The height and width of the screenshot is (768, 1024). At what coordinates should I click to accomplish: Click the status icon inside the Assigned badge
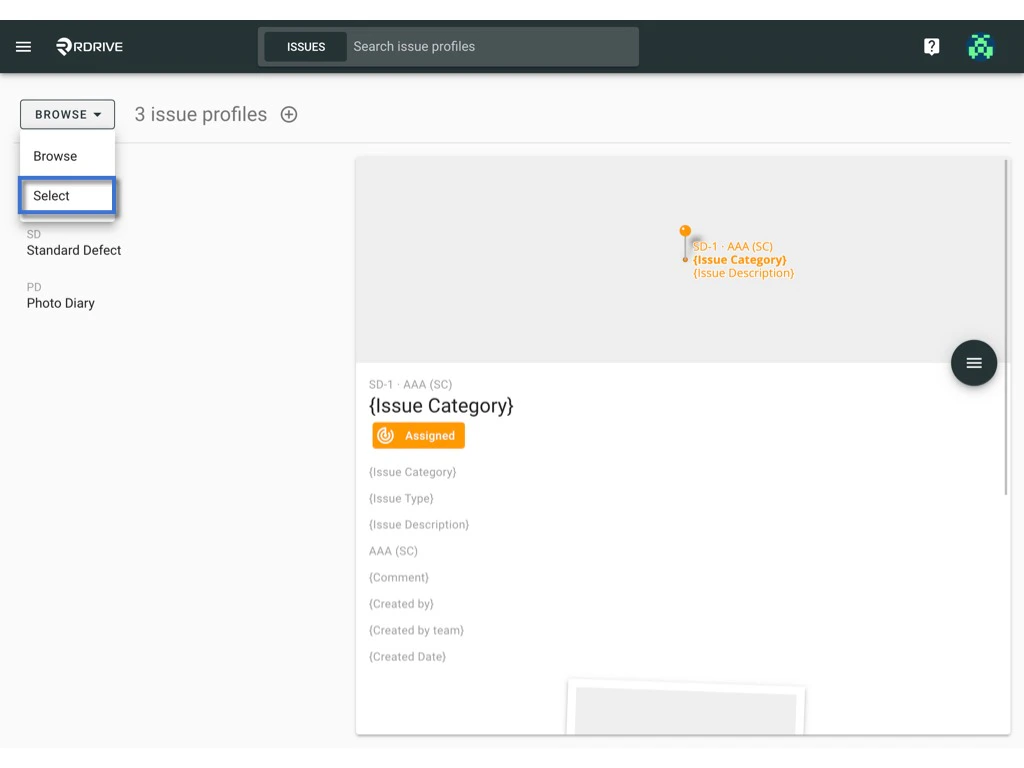(x=385, y=435)
